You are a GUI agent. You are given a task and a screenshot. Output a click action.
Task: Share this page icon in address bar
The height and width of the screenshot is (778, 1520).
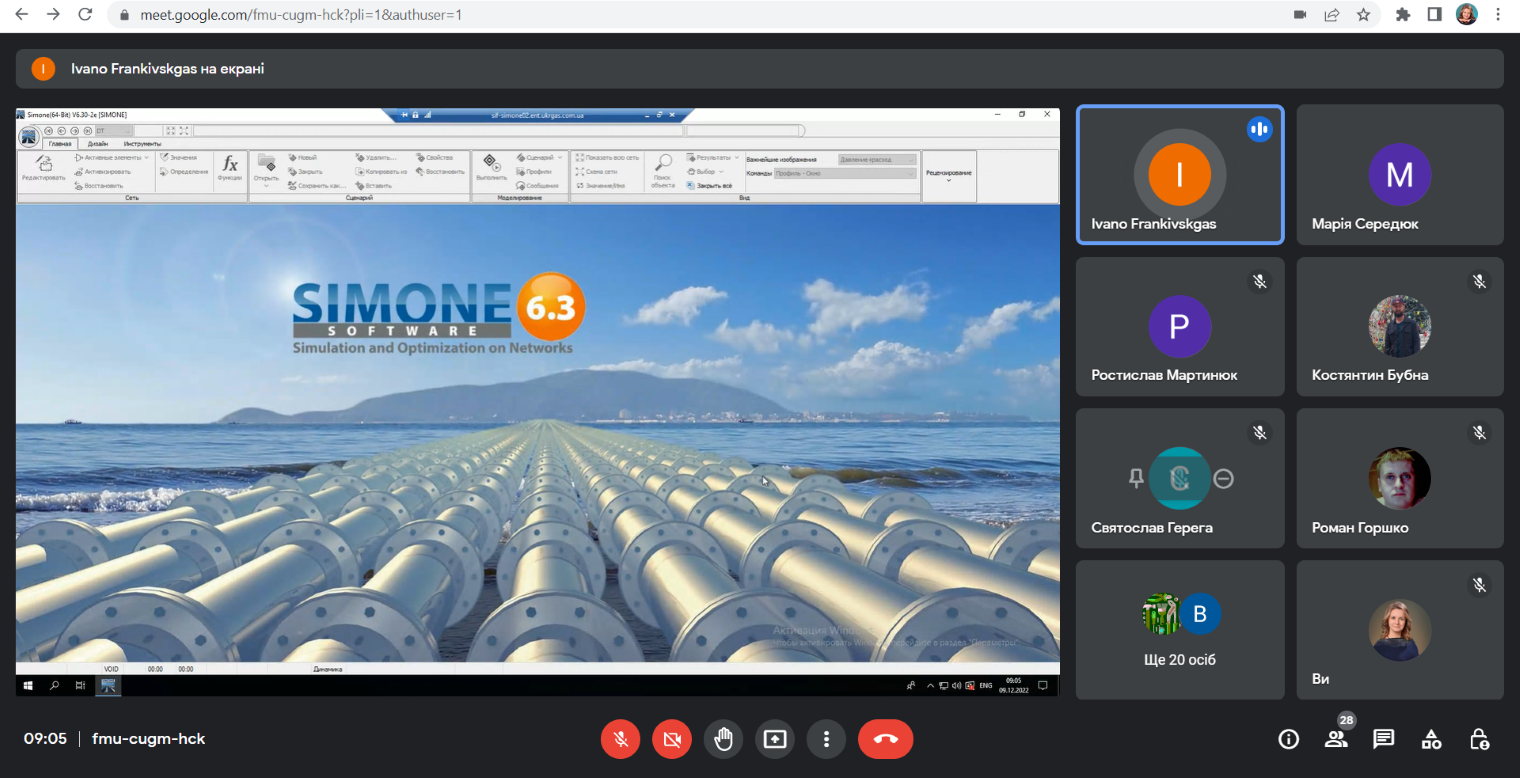(x=1331, y=15)
